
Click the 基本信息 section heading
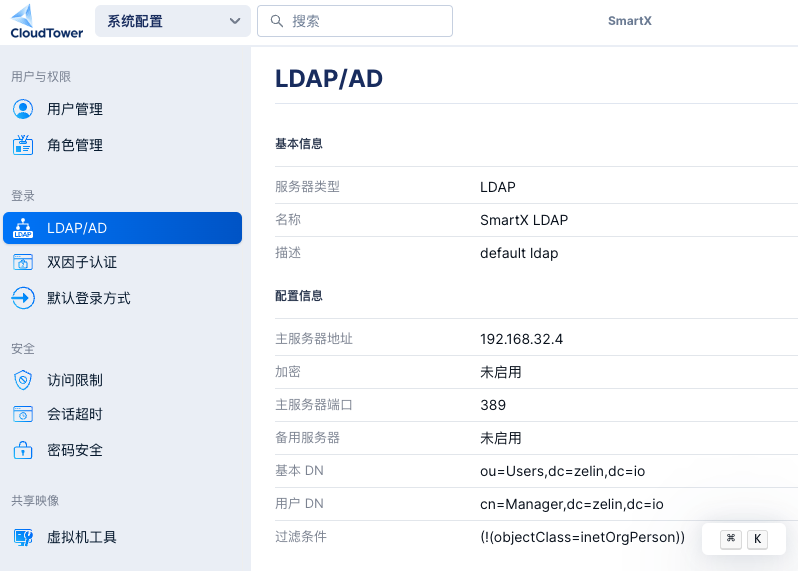[299, 144]
